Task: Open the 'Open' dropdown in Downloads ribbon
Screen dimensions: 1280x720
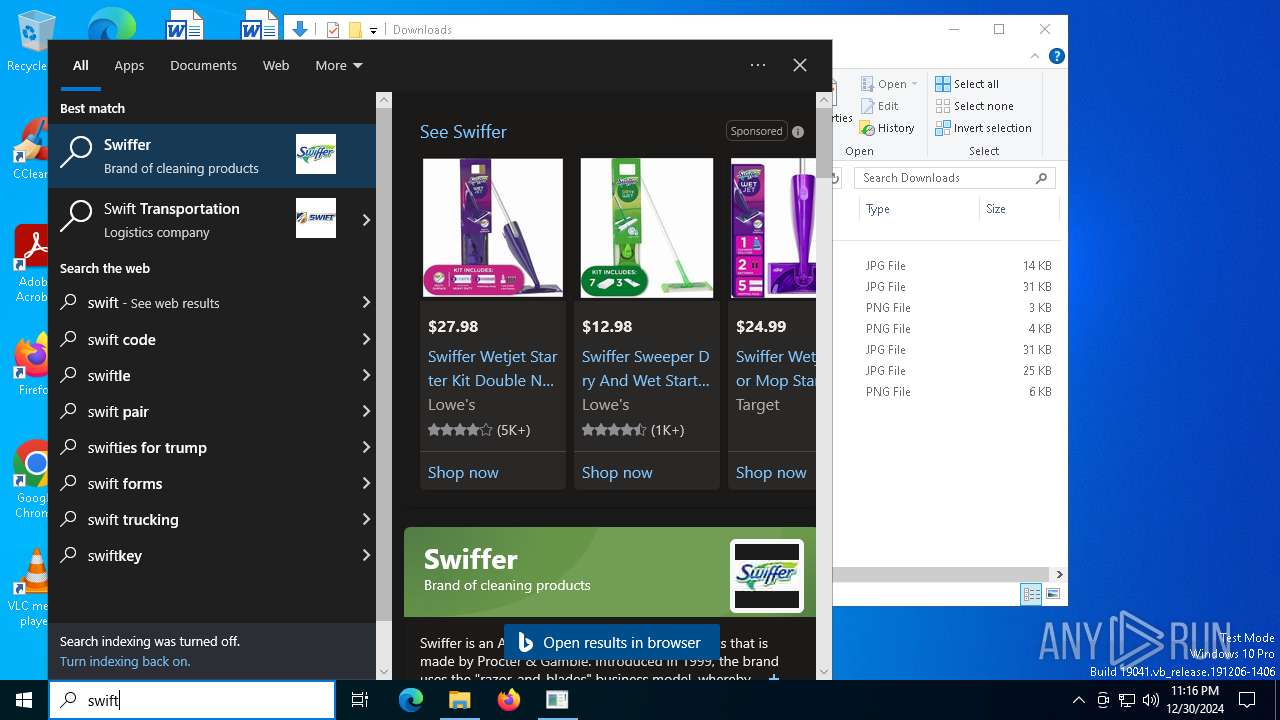Action: pos(888,84)
